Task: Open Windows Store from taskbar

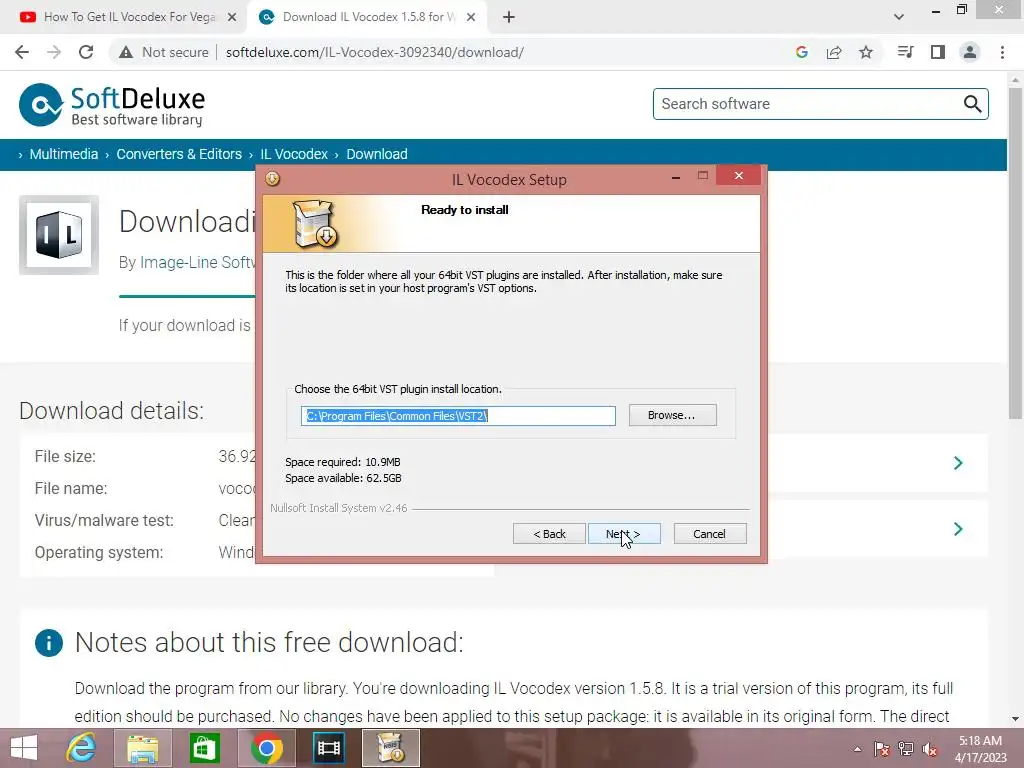Action: pyautogui.click(x=204, y=748)
